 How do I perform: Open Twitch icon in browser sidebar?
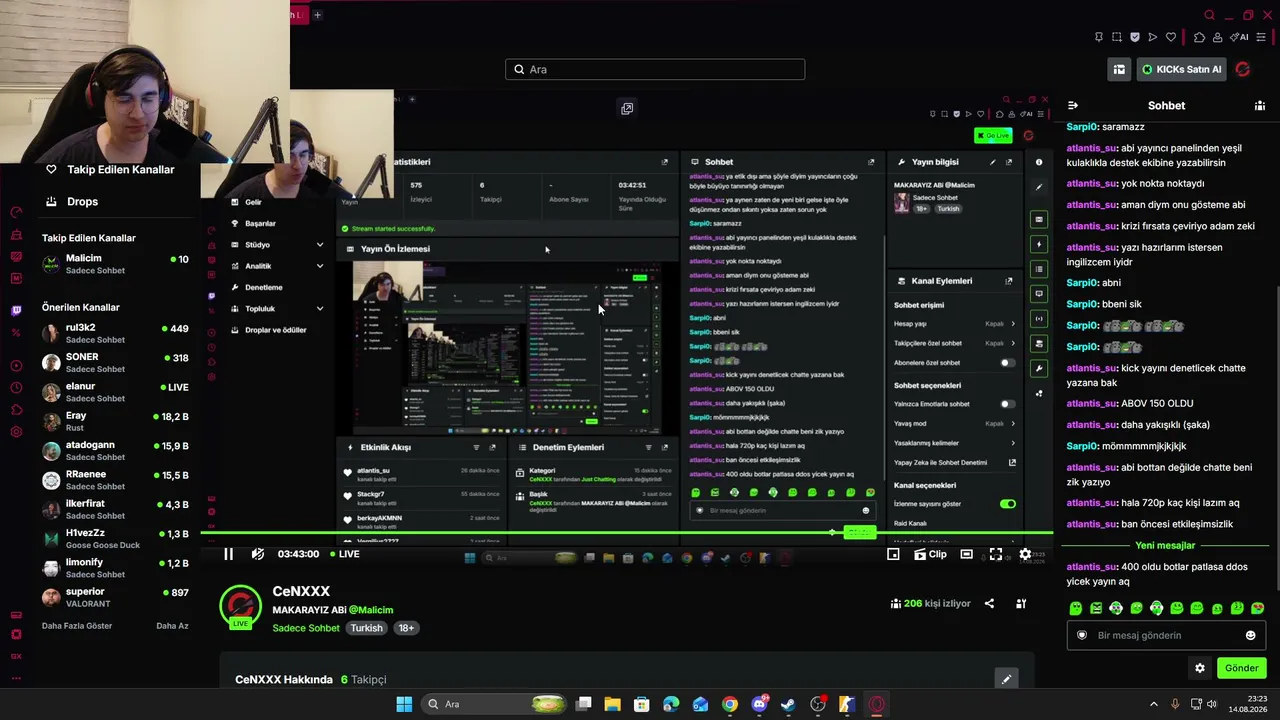16,310
